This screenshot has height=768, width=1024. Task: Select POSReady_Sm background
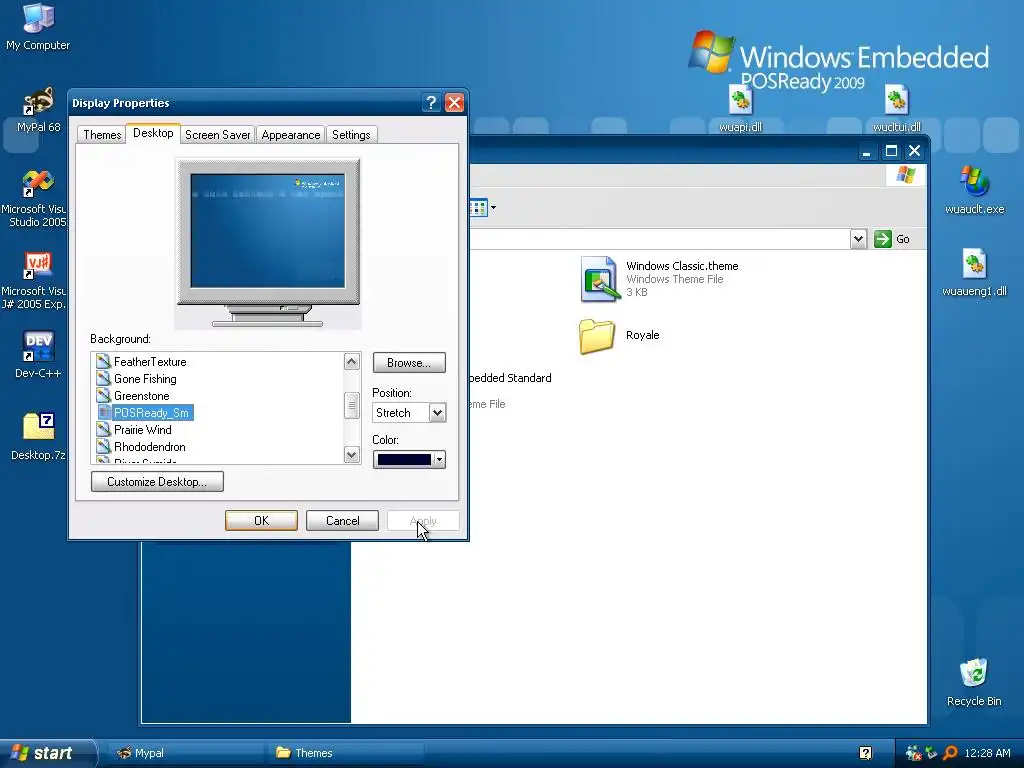[x=151, y=413]
